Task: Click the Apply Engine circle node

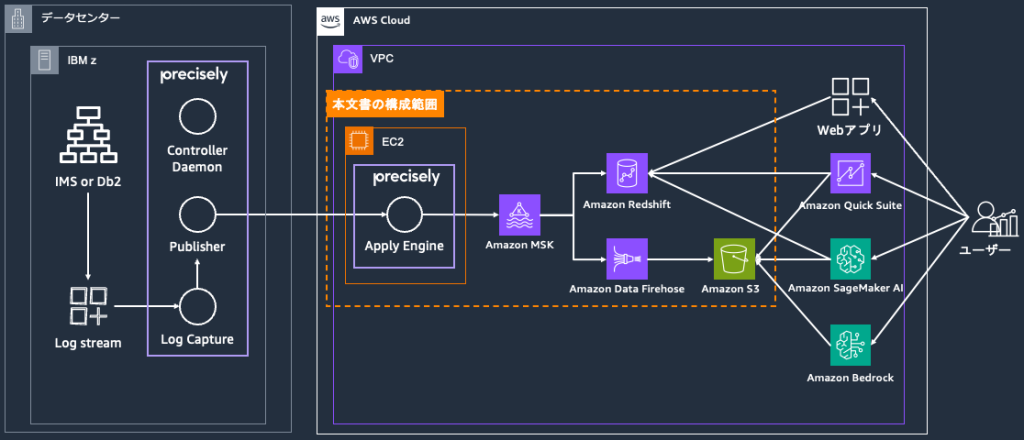Action: pyautogui.click(x=404, y=215)
